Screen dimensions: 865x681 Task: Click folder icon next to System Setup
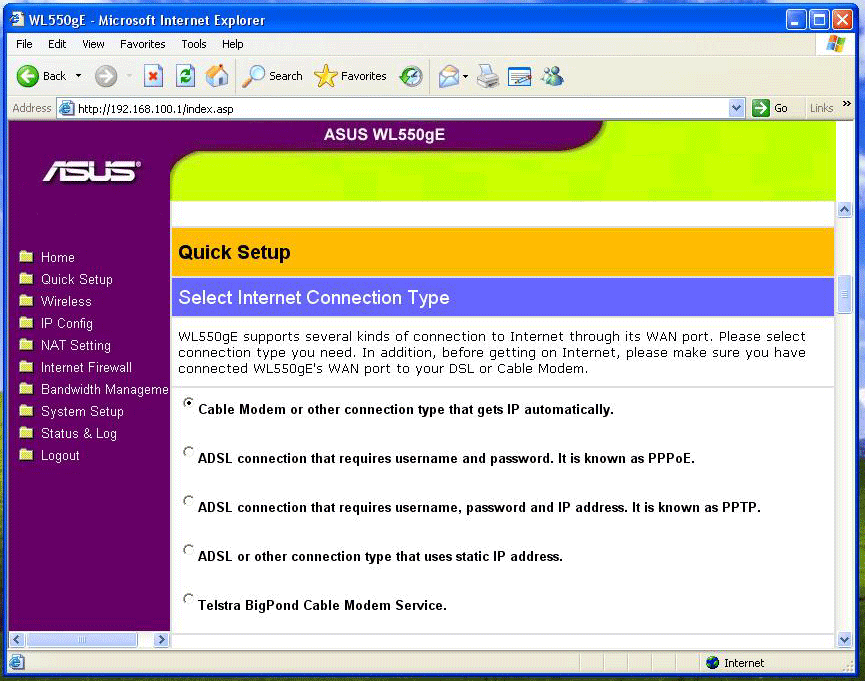pyautogui.click(x=26, y=411)
